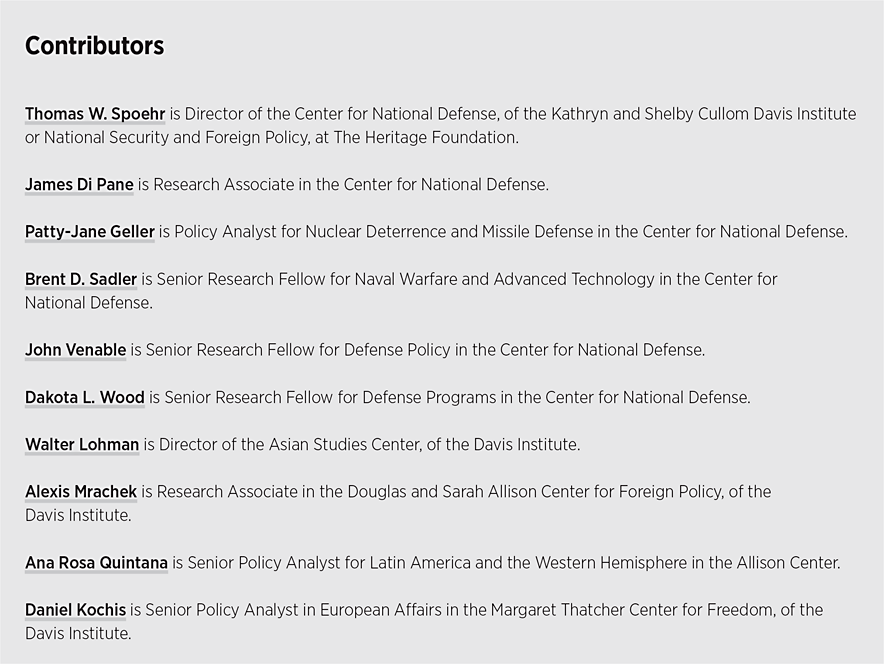The width and height of the screenshot is (884, 664).
Task: Click the Thomas W. Spoehr contributor link
Action: 95,114
